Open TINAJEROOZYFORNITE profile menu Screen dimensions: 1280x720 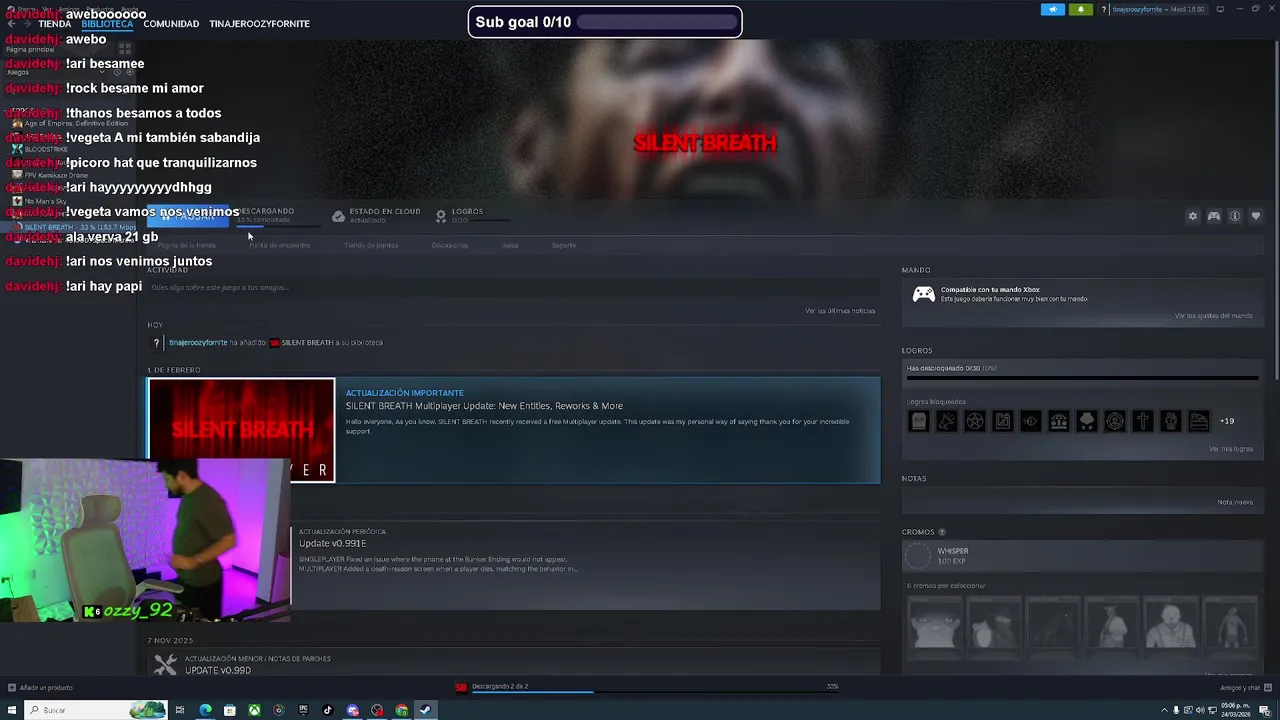pyautogui.click(x=259, y=23)
